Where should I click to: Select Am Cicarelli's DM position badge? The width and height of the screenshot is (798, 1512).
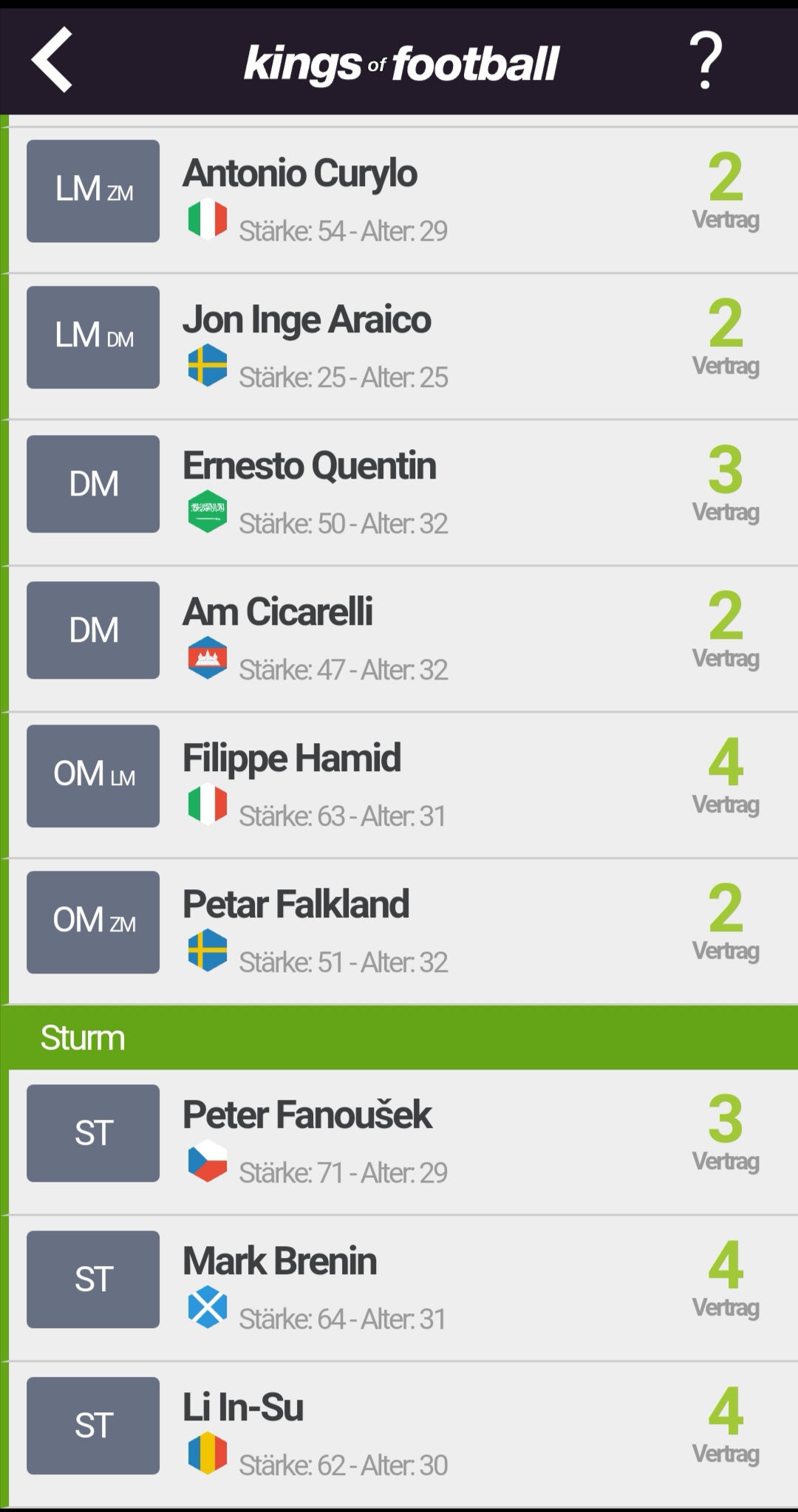click(x=93, y=630)
